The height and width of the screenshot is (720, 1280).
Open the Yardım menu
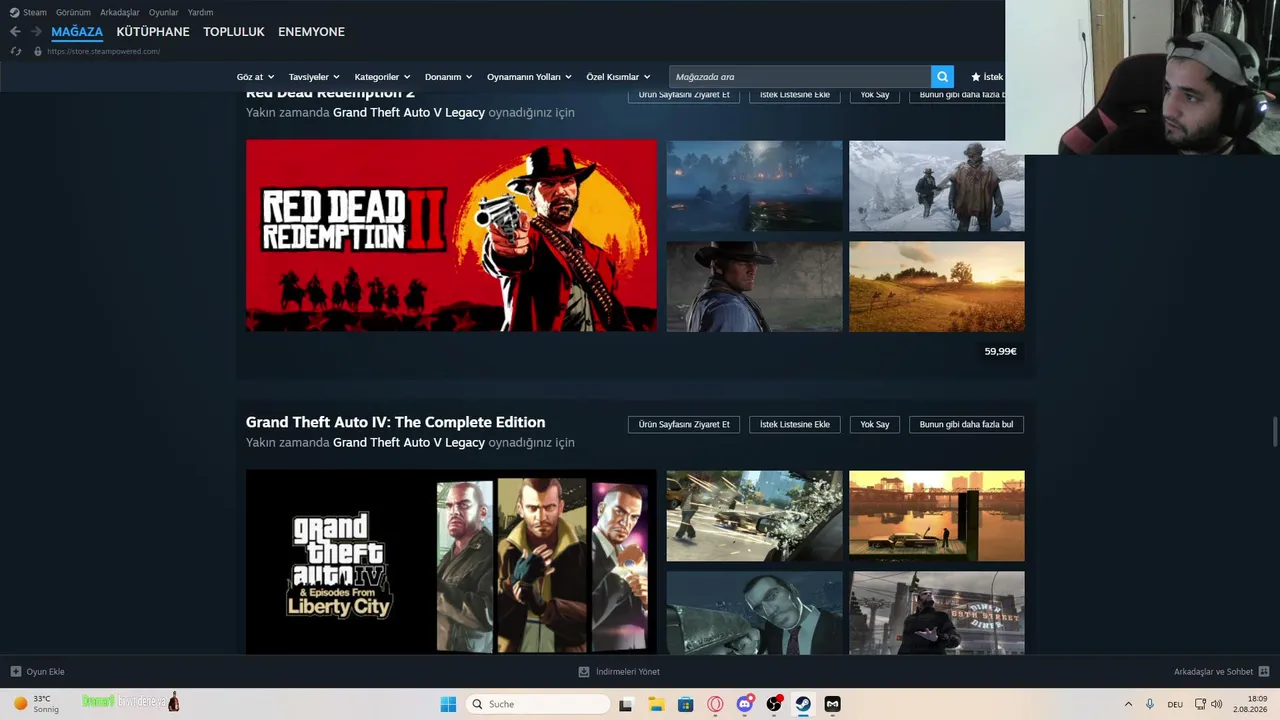pyautogui.click(x=200, y=12)
